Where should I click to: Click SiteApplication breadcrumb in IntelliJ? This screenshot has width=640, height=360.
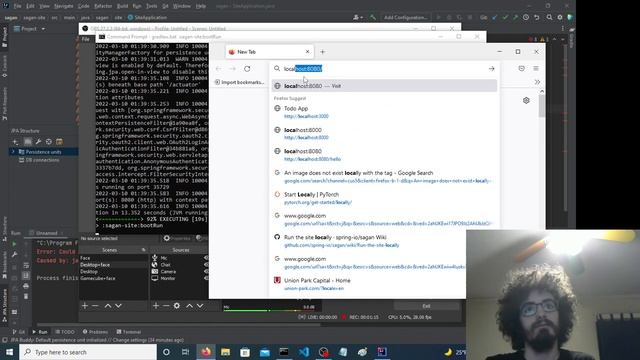147,18
